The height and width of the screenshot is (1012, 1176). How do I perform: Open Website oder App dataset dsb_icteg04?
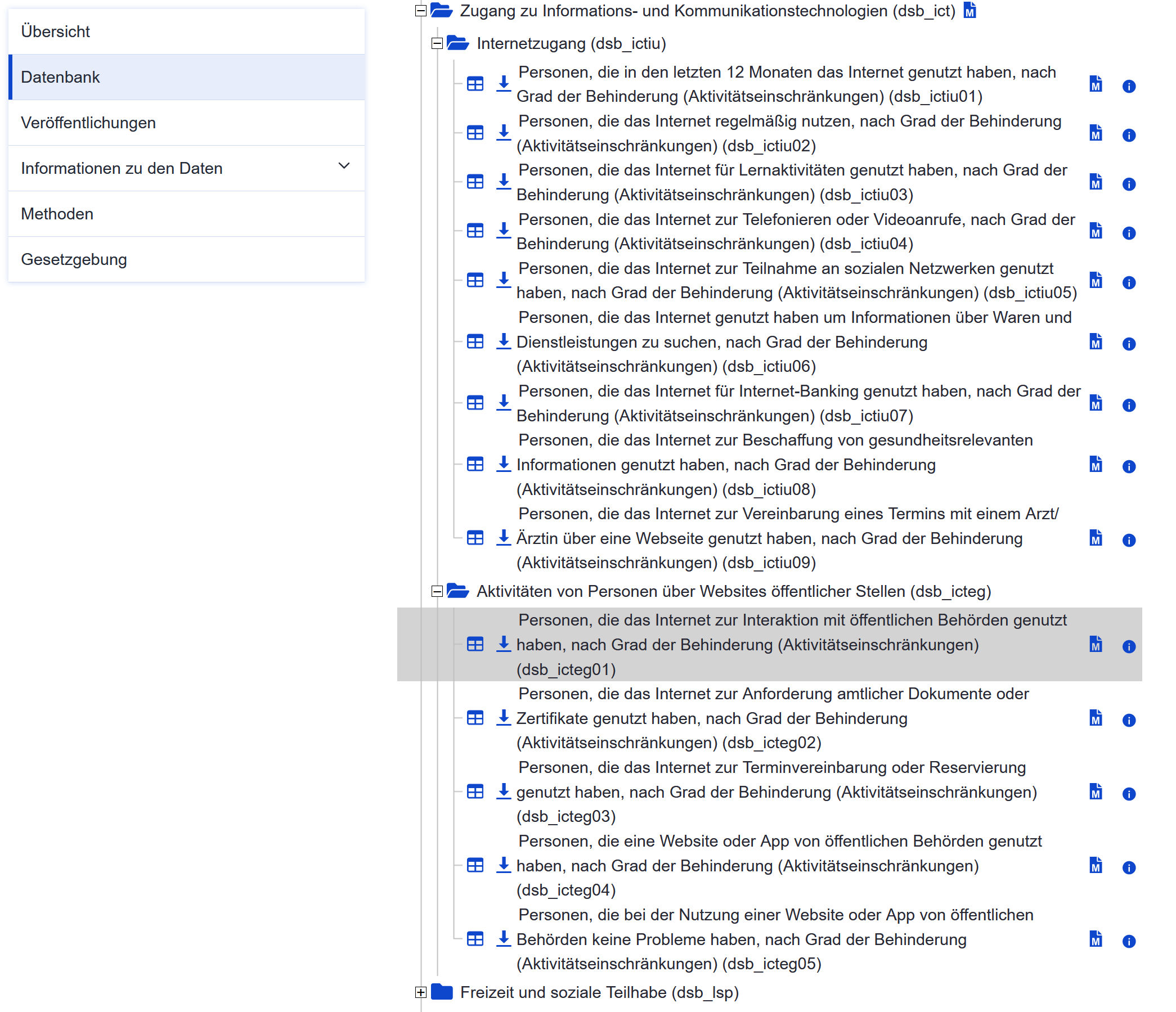tap(779, 865)
